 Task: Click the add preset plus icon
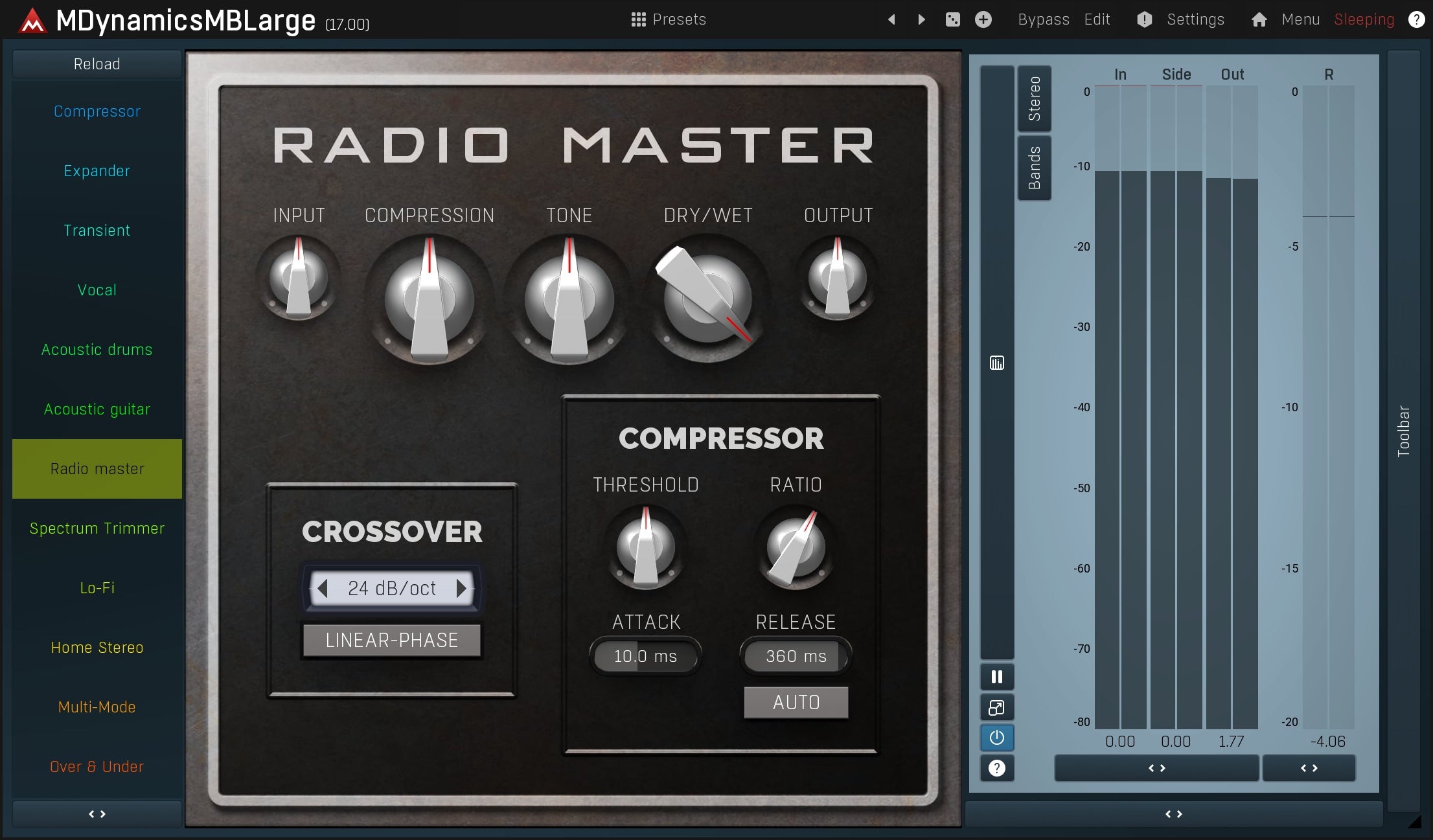(x=983, y=19)
